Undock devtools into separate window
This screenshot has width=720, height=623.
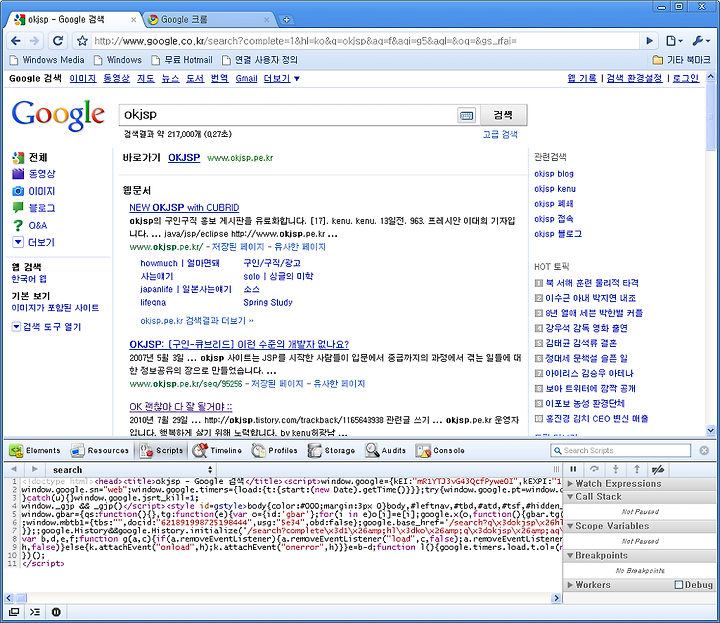pyautogui.click(x=14, y=612)
